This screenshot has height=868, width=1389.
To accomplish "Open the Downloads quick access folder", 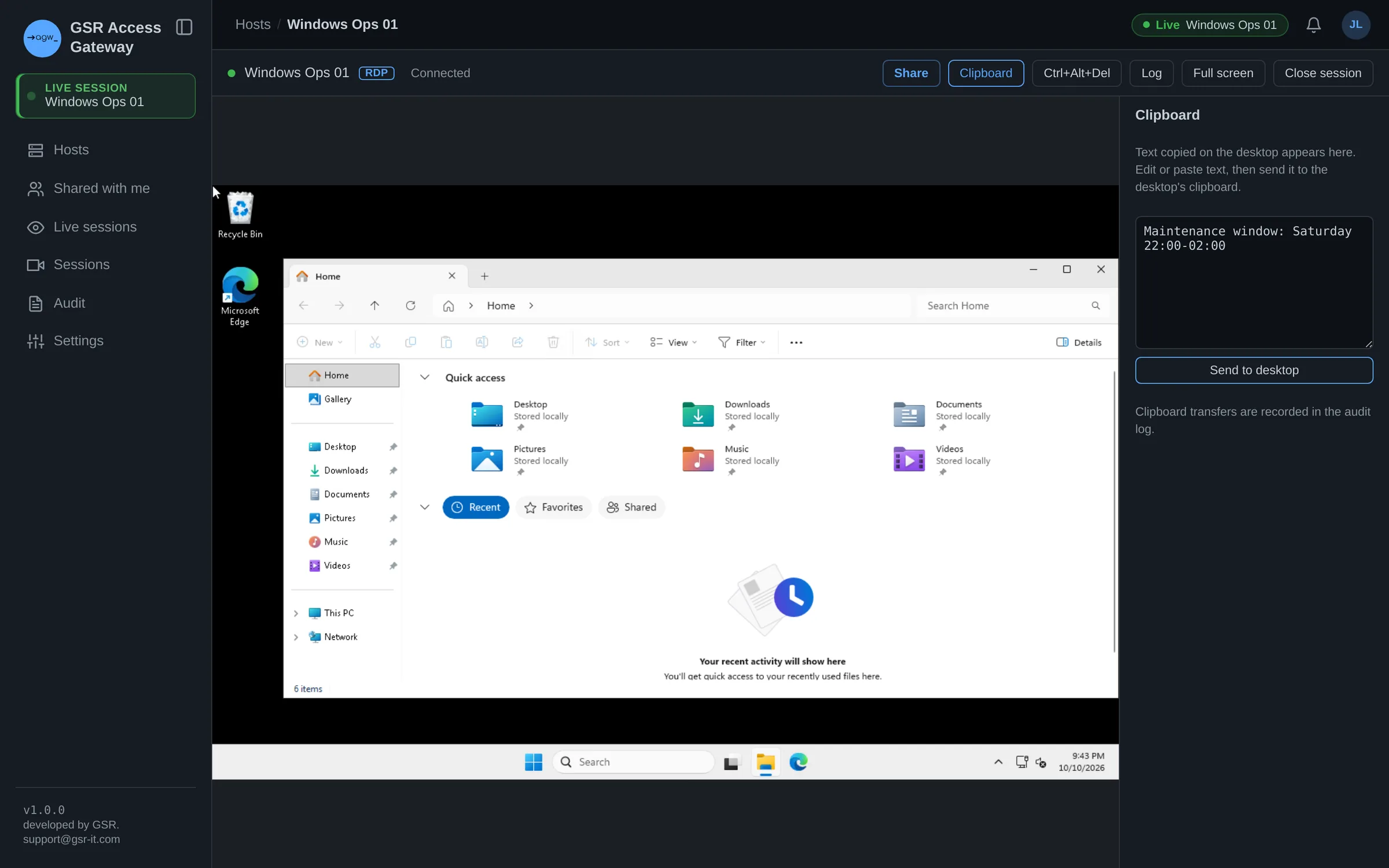I will pyautogui.click(x=731, y=415).
